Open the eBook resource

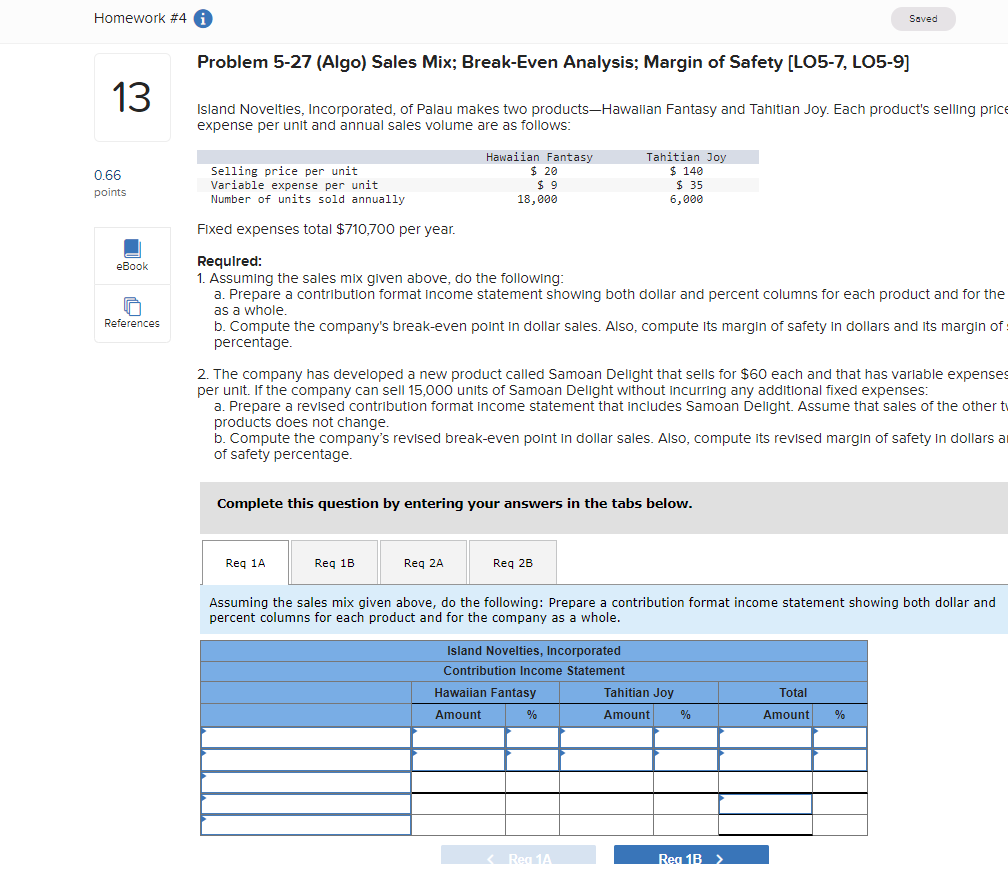(x=131, y=255)
